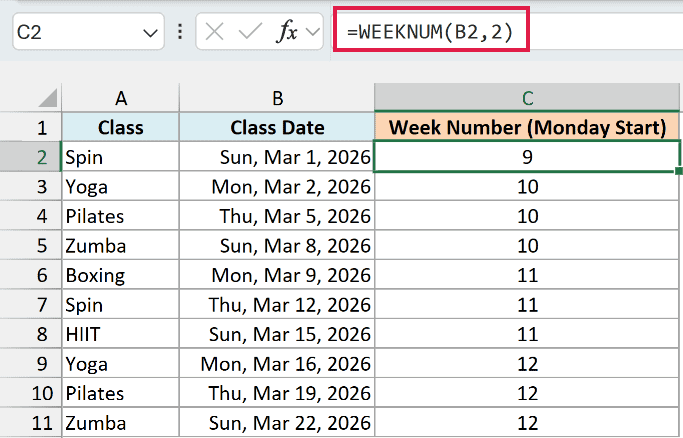Select row 2 header

point(30,157)
